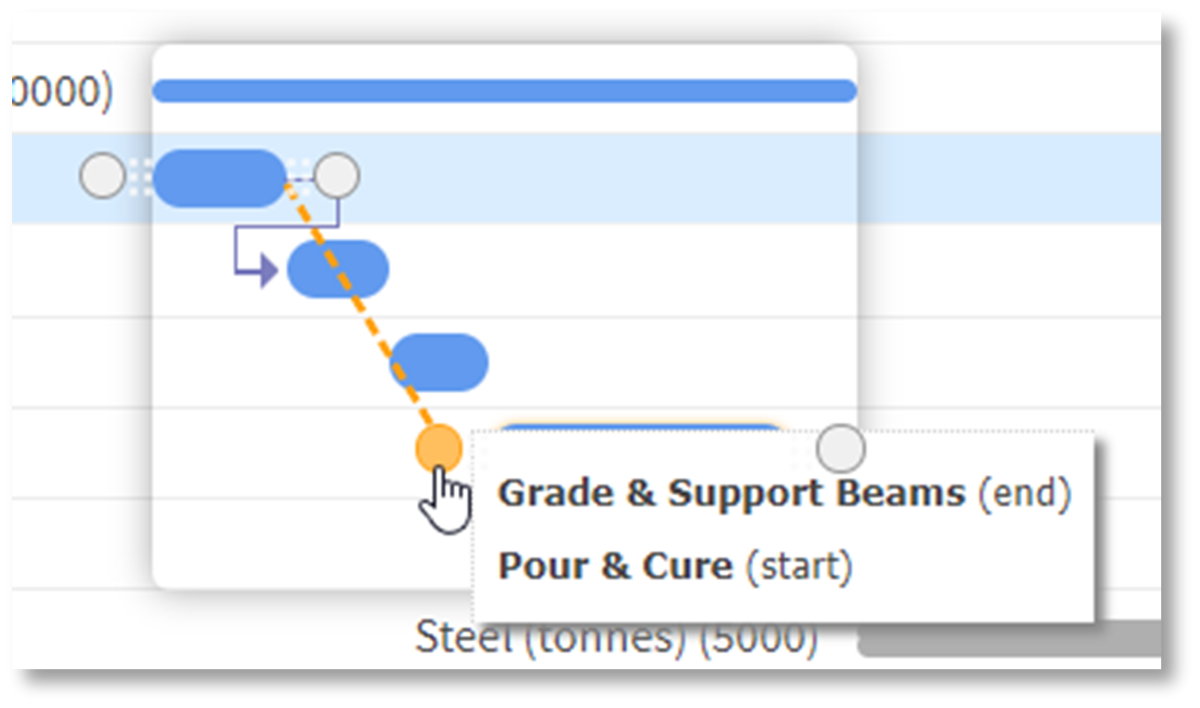The width and height of the screenshot is (1200, 708).
Task: Select the long summary bar at top
Action: pos(504,91)
